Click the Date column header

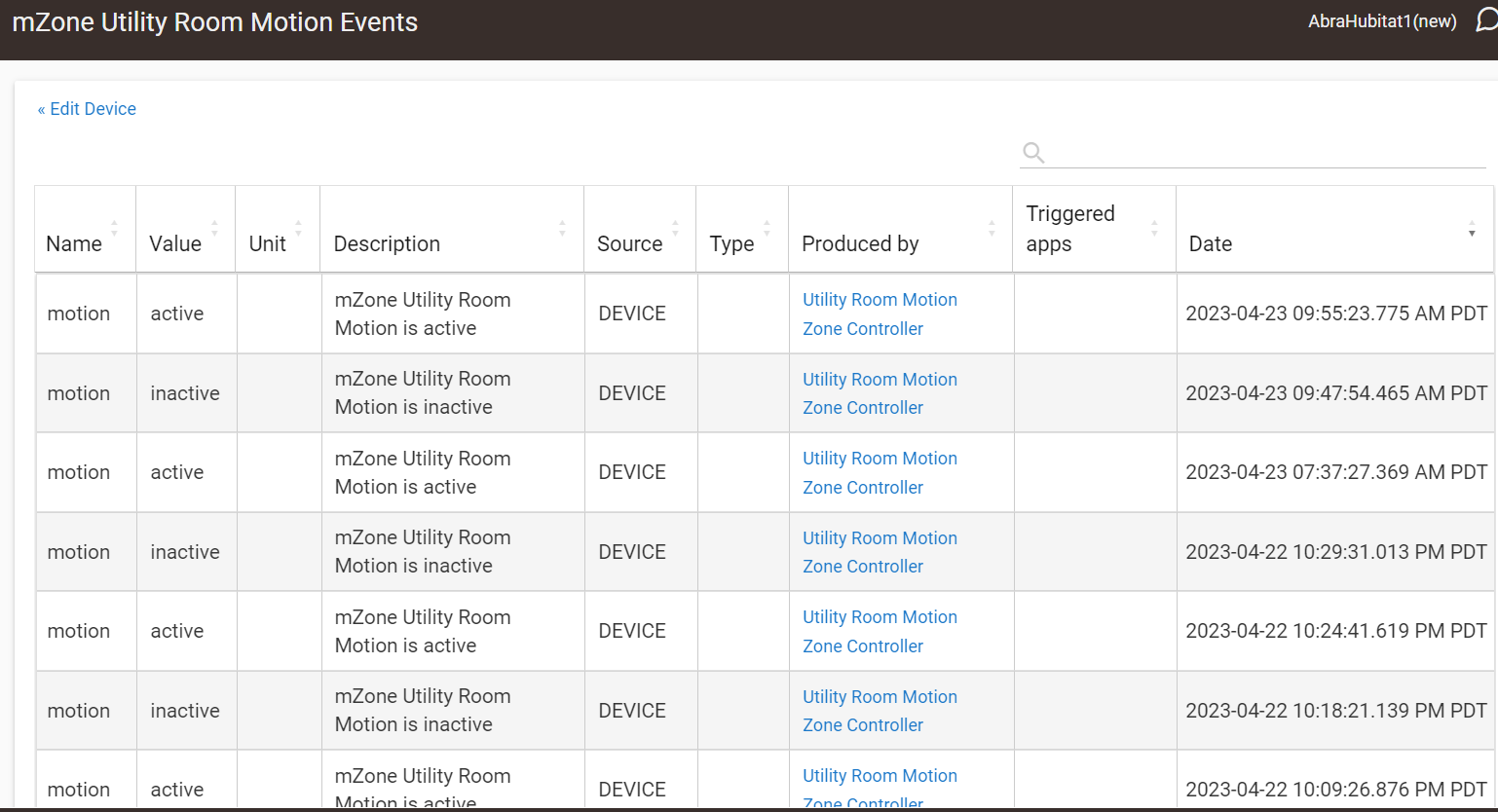point(1211,243)
